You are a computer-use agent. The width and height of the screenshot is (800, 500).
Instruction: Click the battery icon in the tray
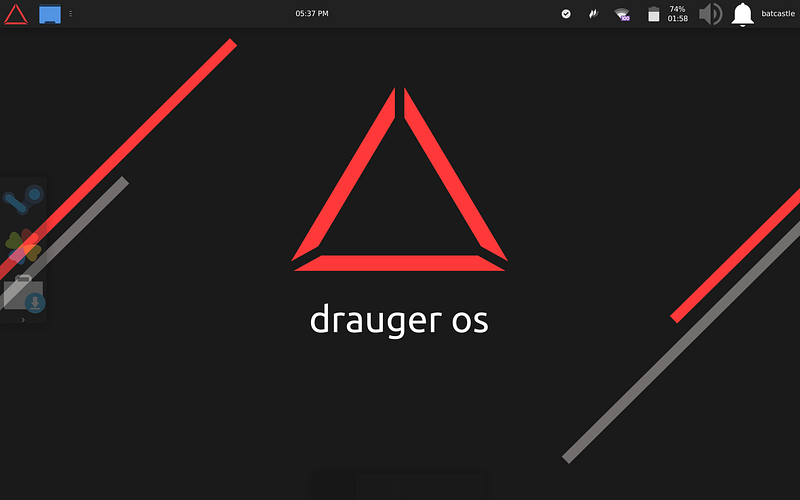click(654, 14)
